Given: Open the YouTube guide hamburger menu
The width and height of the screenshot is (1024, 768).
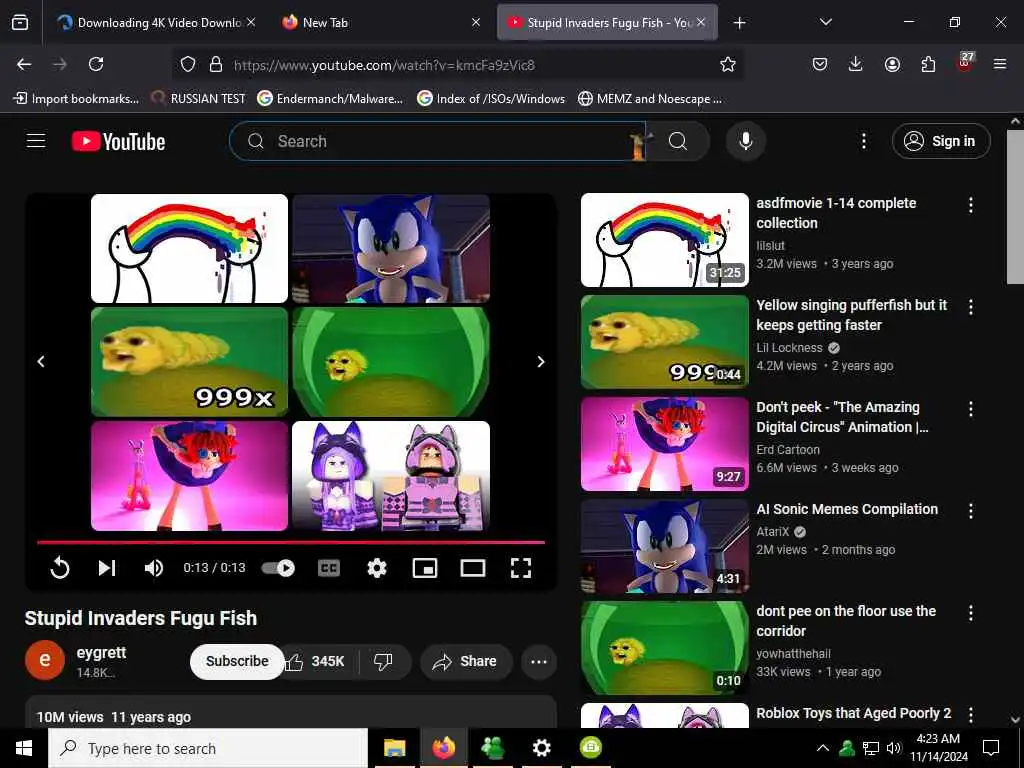Looking at the screenshot, I should (36, 141).
